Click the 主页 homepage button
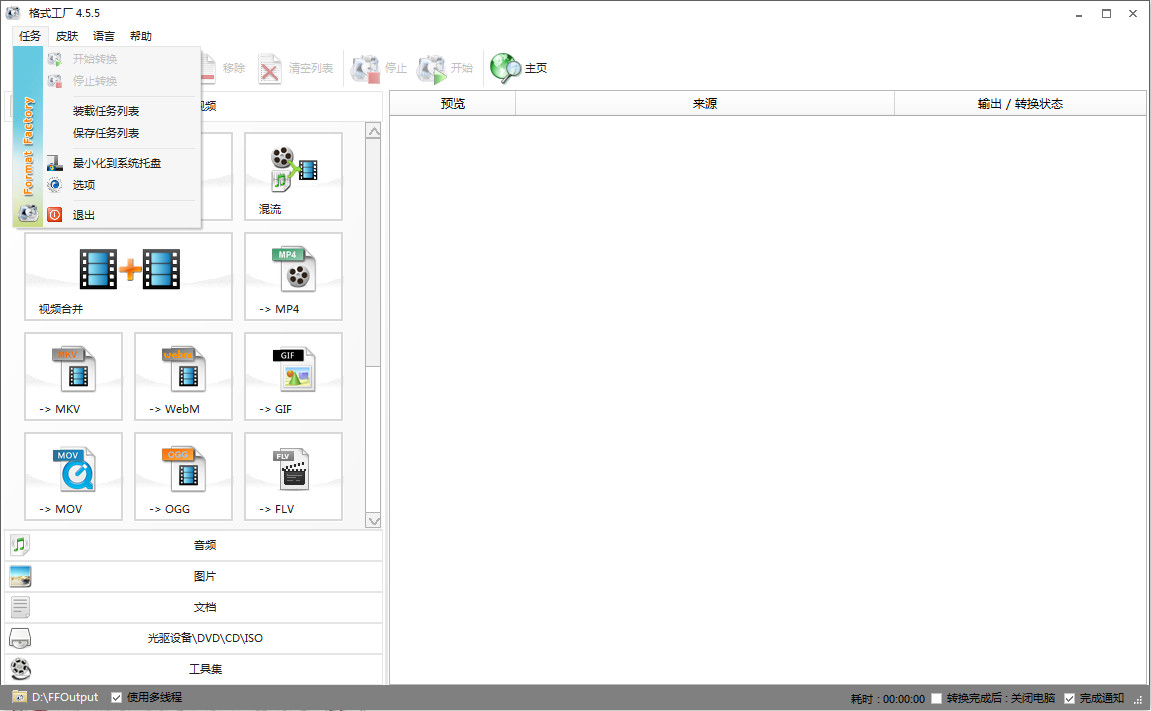1151x711 pixels. coord(519,68)
